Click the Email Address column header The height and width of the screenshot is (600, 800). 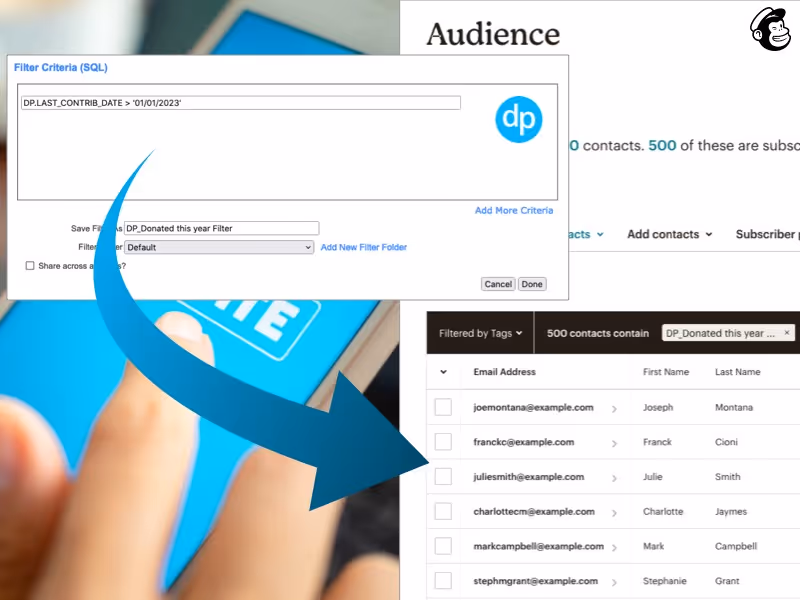(x=504, y=372)
